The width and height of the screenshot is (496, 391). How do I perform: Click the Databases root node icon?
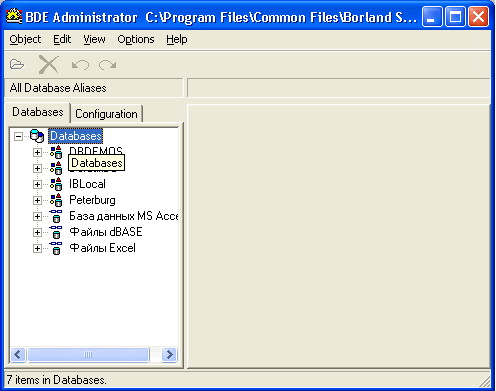tap(37, 136)
